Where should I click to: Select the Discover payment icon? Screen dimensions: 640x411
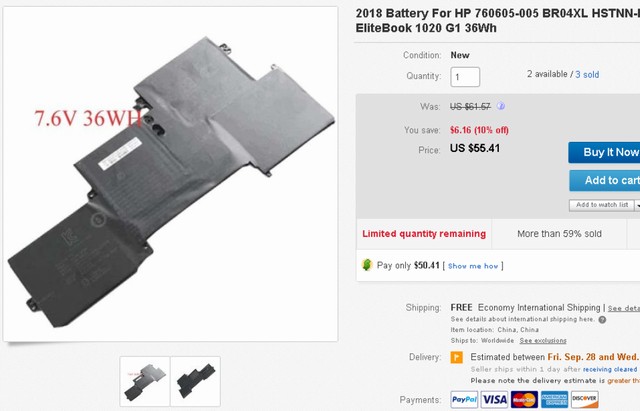tap(584, 399)
